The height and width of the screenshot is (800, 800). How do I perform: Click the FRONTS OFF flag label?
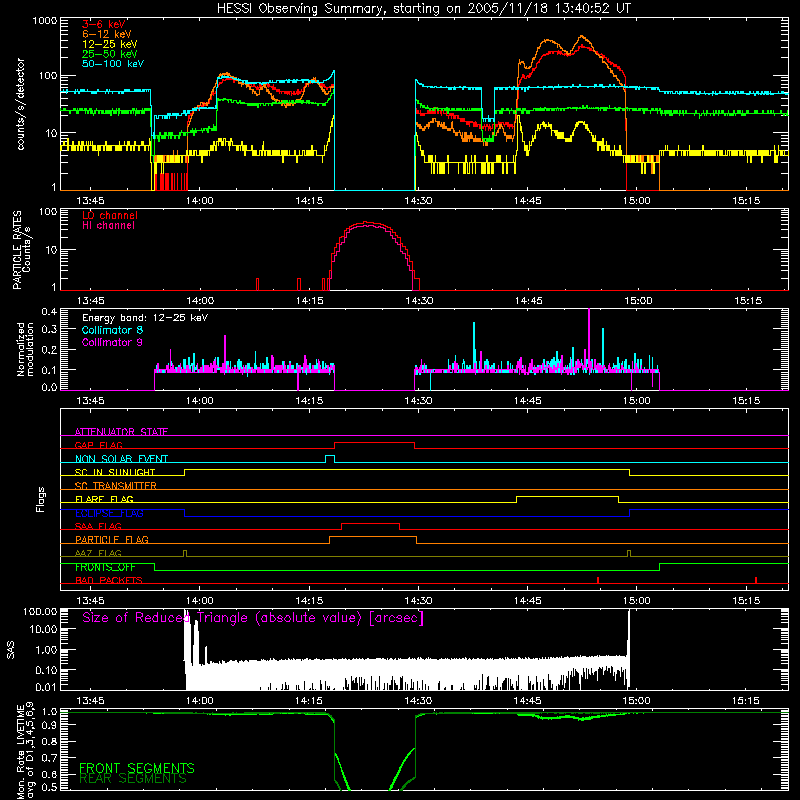[105, 567]
